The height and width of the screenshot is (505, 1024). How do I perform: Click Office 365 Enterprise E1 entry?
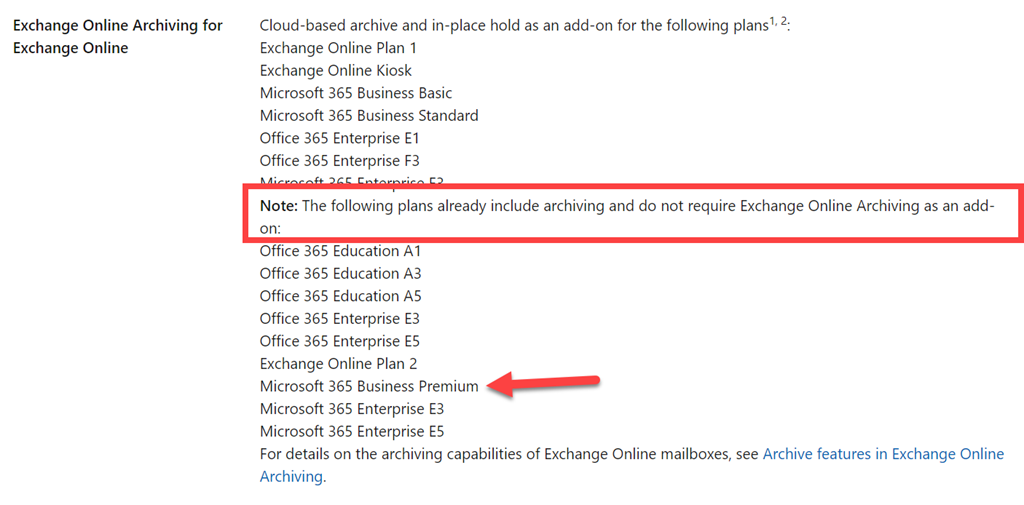(339, 138)
